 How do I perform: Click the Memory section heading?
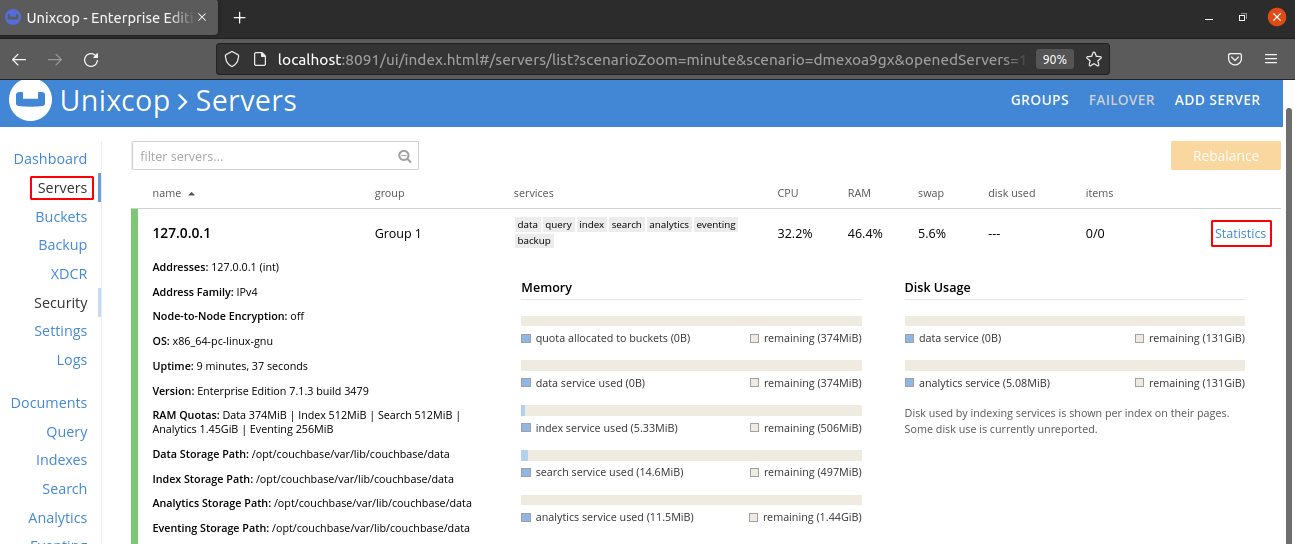click(x=547, y=288)
